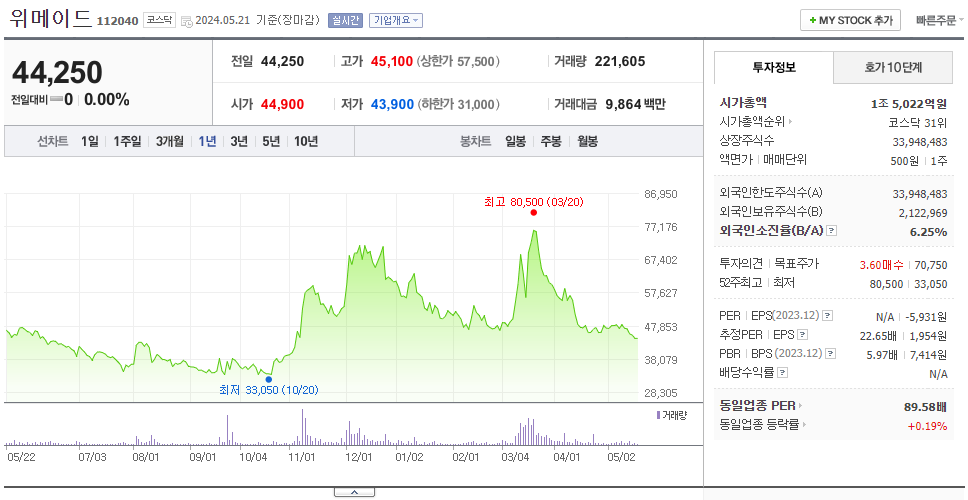Select the 5년 line chart period
The width and height of the screenshot is (968, 500).
point(271,141)
